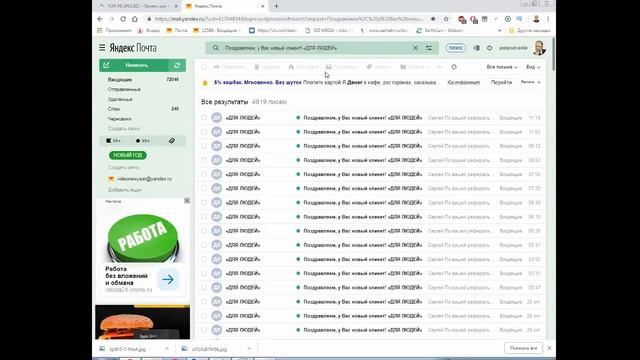The width and height of the screenshot is (640, 360).
Task: Click the search magnifier icon
Action: [x=216, y=48]
